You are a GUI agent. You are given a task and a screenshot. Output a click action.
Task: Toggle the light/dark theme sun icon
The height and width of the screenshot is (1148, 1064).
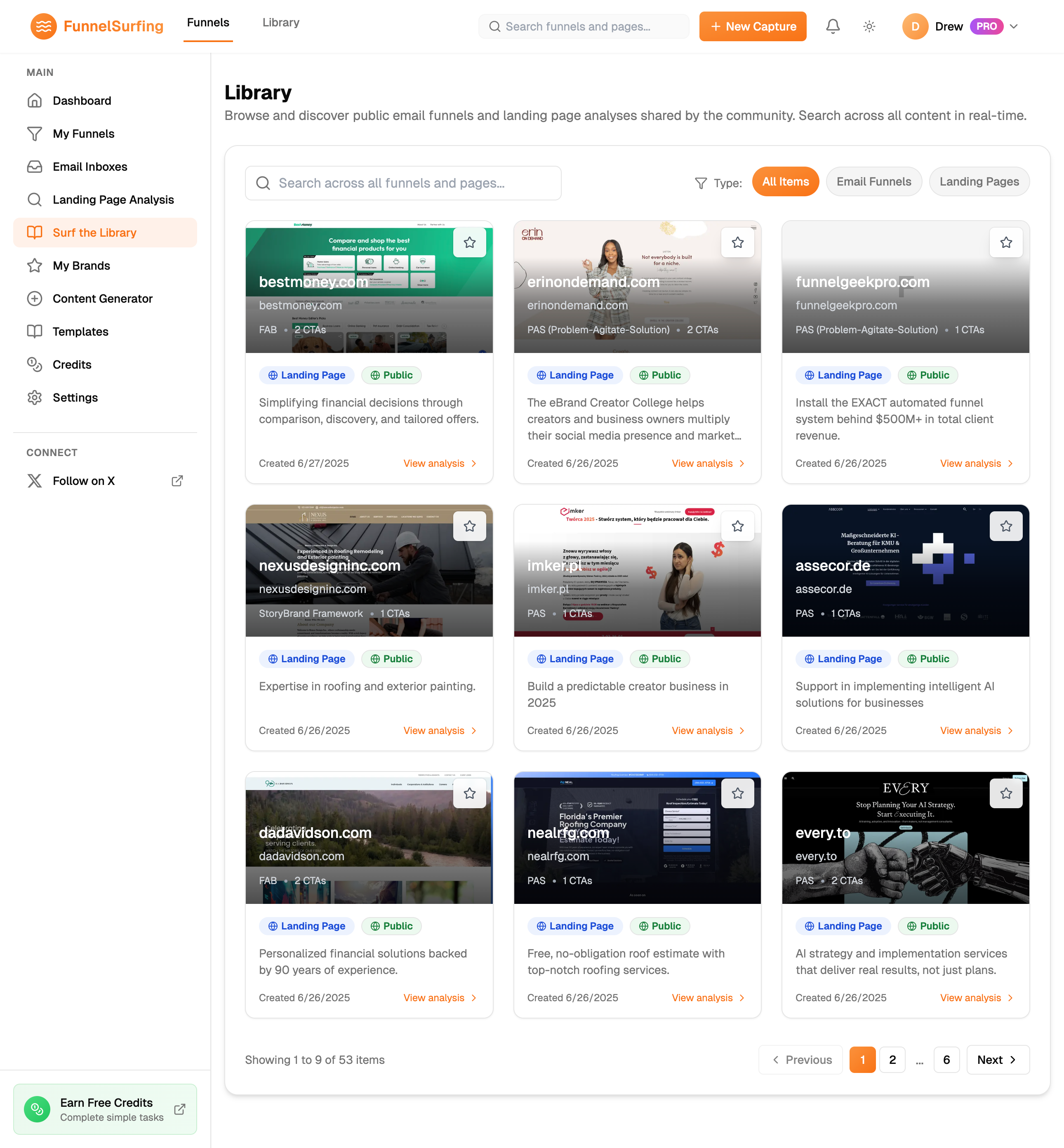[869, 26]
